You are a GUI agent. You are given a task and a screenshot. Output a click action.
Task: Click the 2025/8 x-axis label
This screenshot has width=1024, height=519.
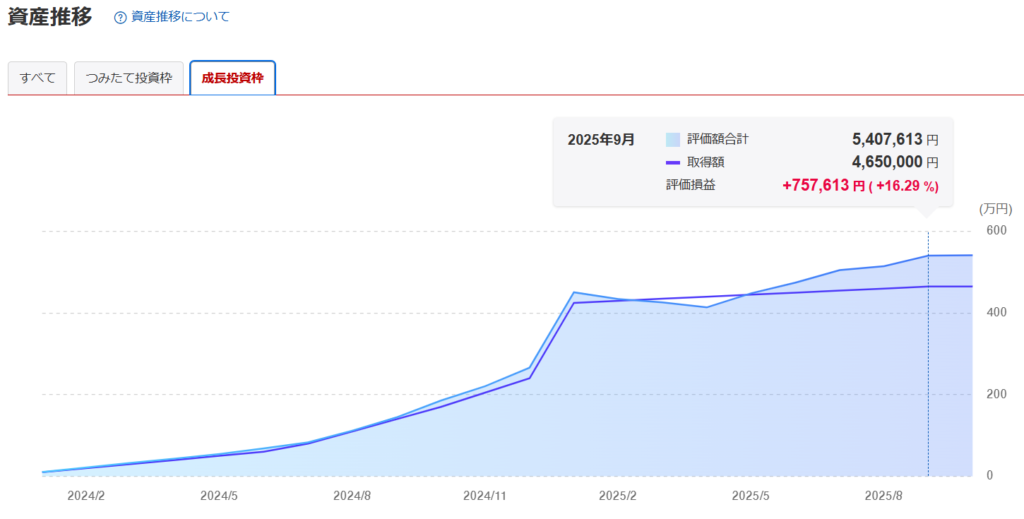point(884,496)
